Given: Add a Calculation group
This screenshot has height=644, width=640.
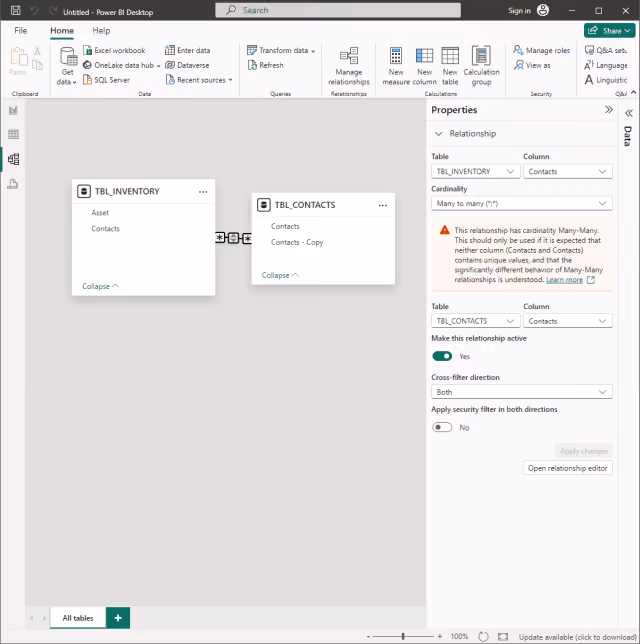Looking at the screenshot, I should click(481, 66).
